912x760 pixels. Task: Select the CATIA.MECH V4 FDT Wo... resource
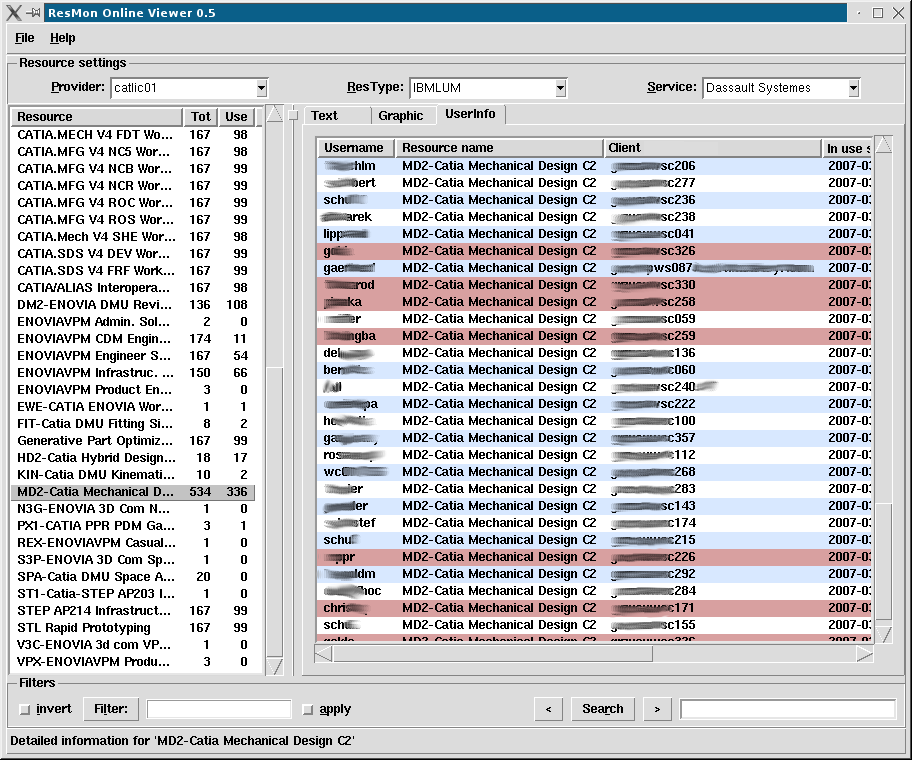click(x=133, y=134)
